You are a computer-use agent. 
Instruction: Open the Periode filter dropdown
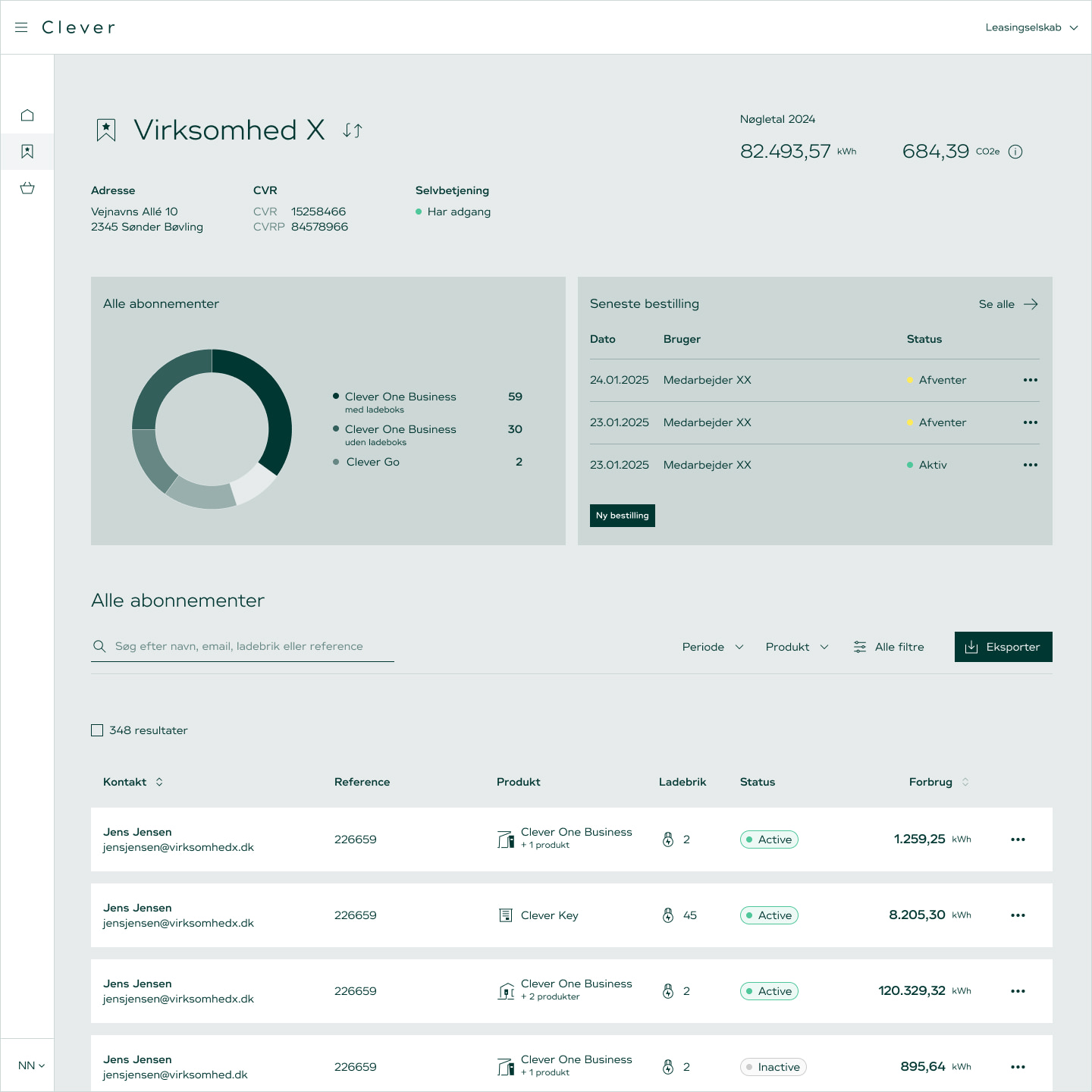click(x=712, y=647)
